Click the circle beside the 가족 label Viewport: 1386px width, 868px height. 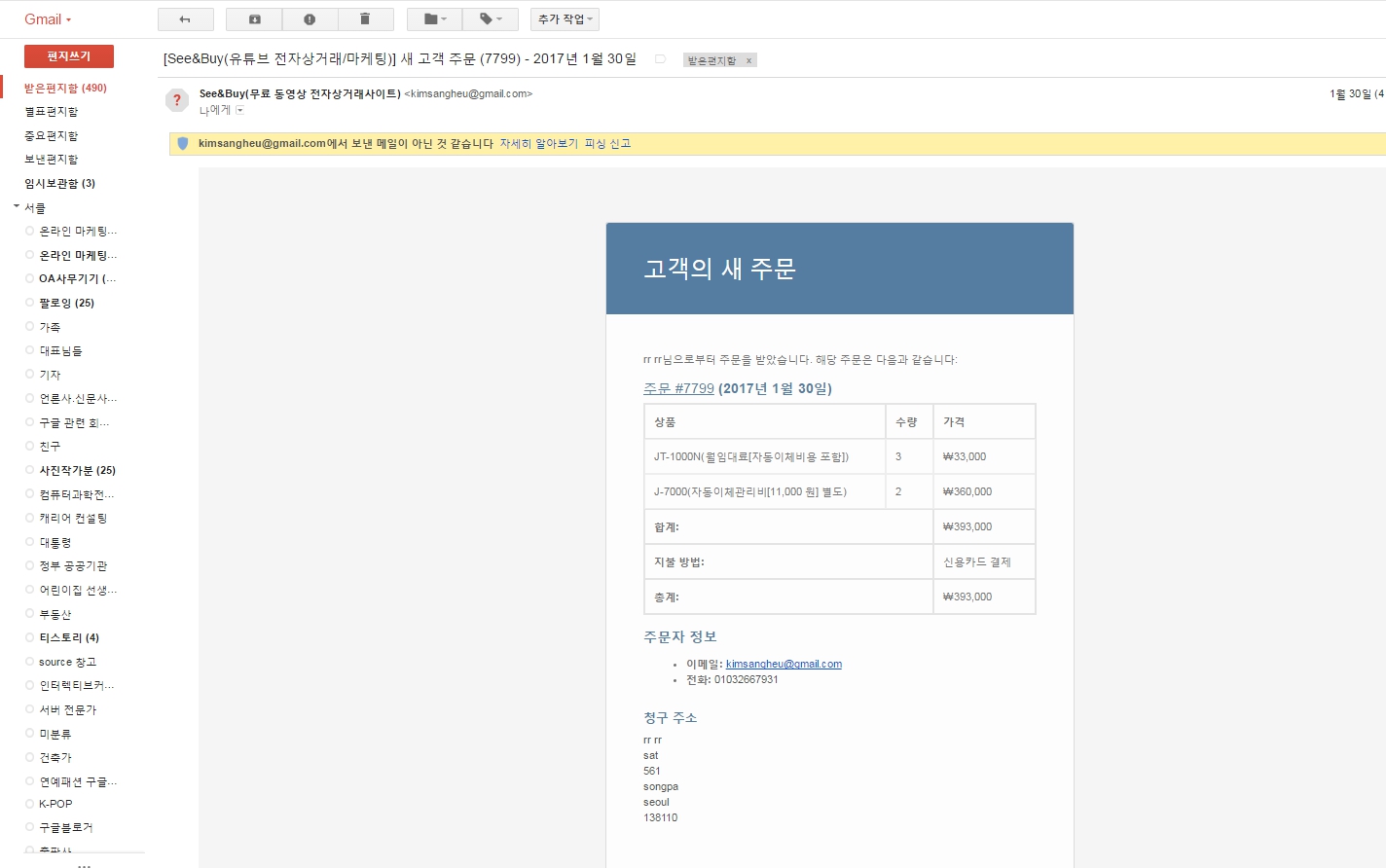point(29,327)
